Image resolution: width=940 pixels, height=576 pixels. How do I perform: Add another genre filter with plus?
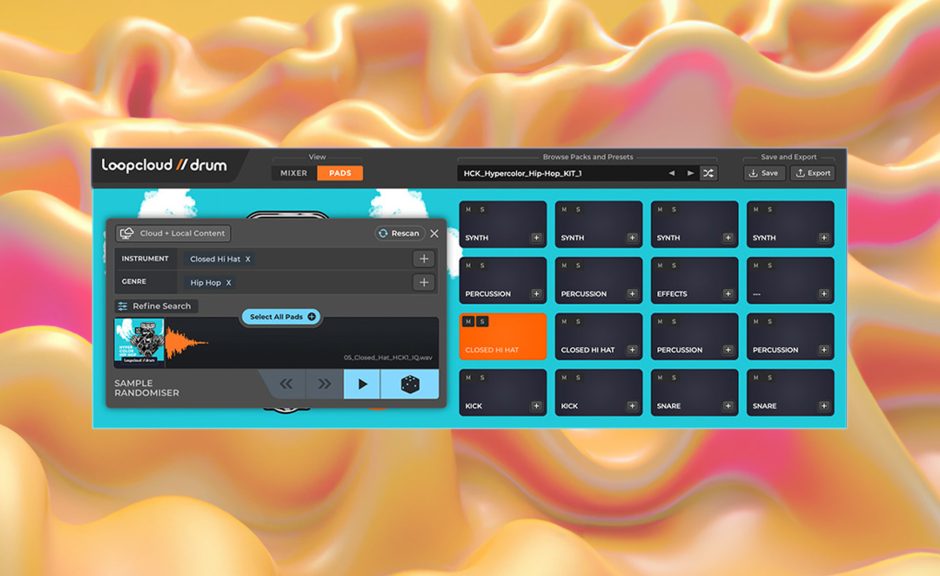(x=424, y=283)
